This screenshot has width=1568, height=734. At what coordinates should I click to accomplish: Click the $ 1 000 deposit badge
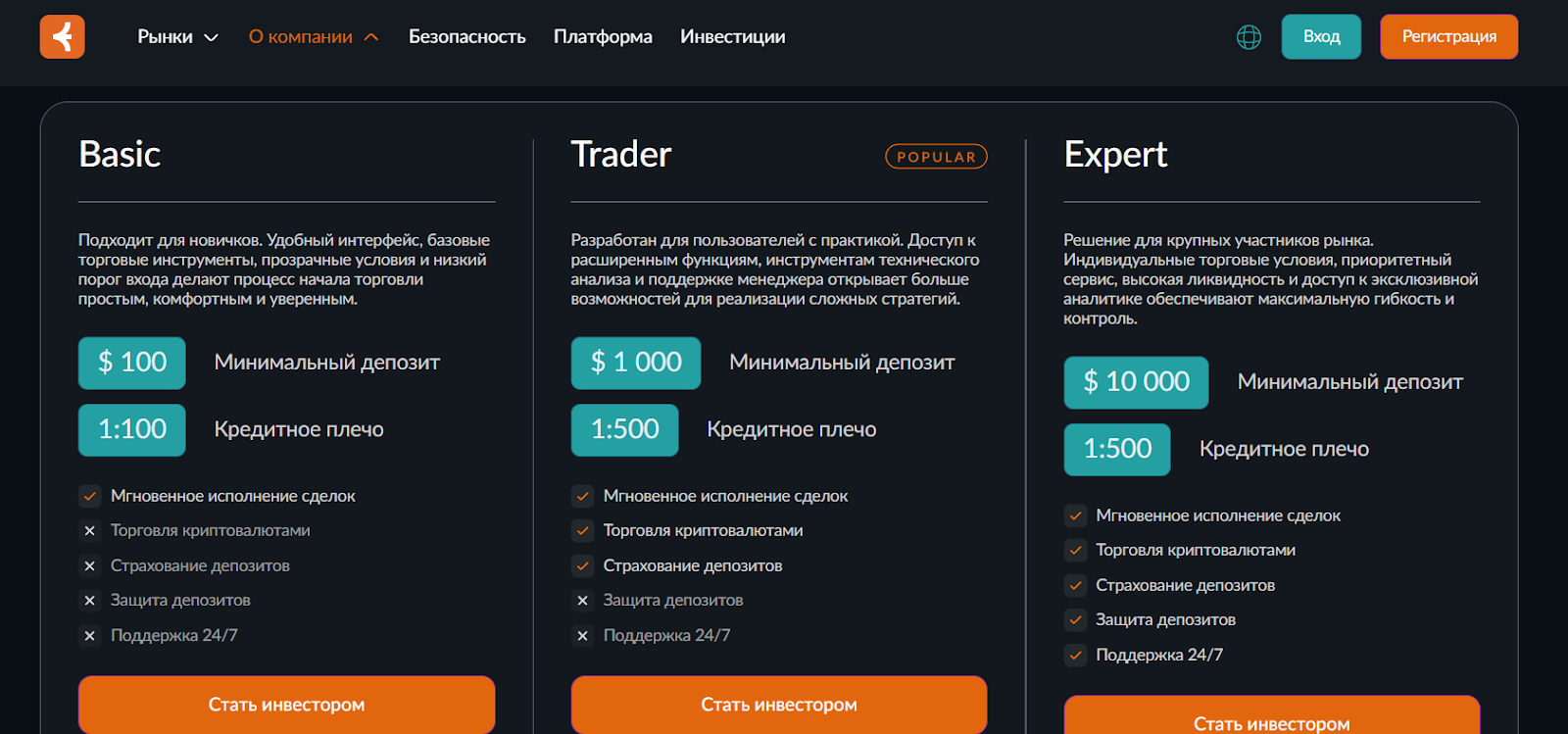636,363
